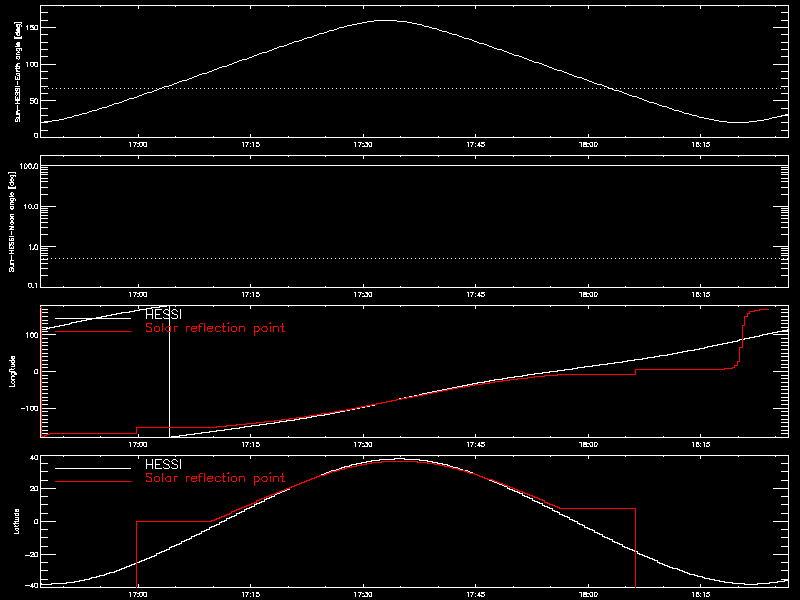Click the 20 tick label on Latitude plot
Image resolution: width=800 pixels, height=600 pixels.
[34, 489]
